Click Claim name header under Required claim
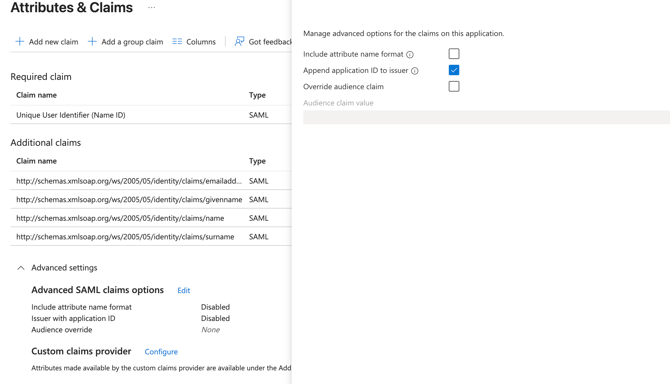This screenshot has height=384, width=670. 36,95
